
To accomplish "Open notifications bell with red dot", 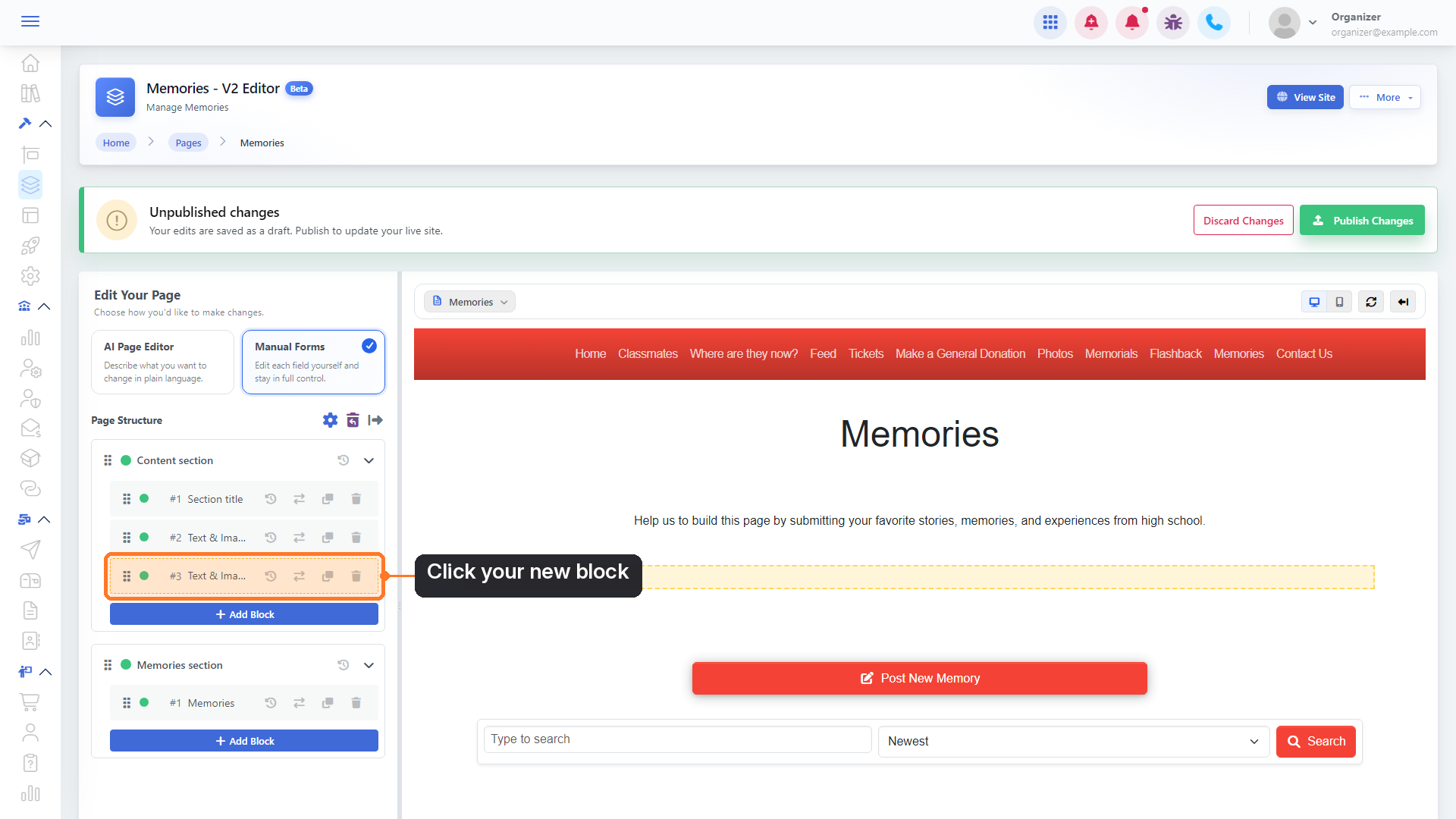I will pos(1132,23).
